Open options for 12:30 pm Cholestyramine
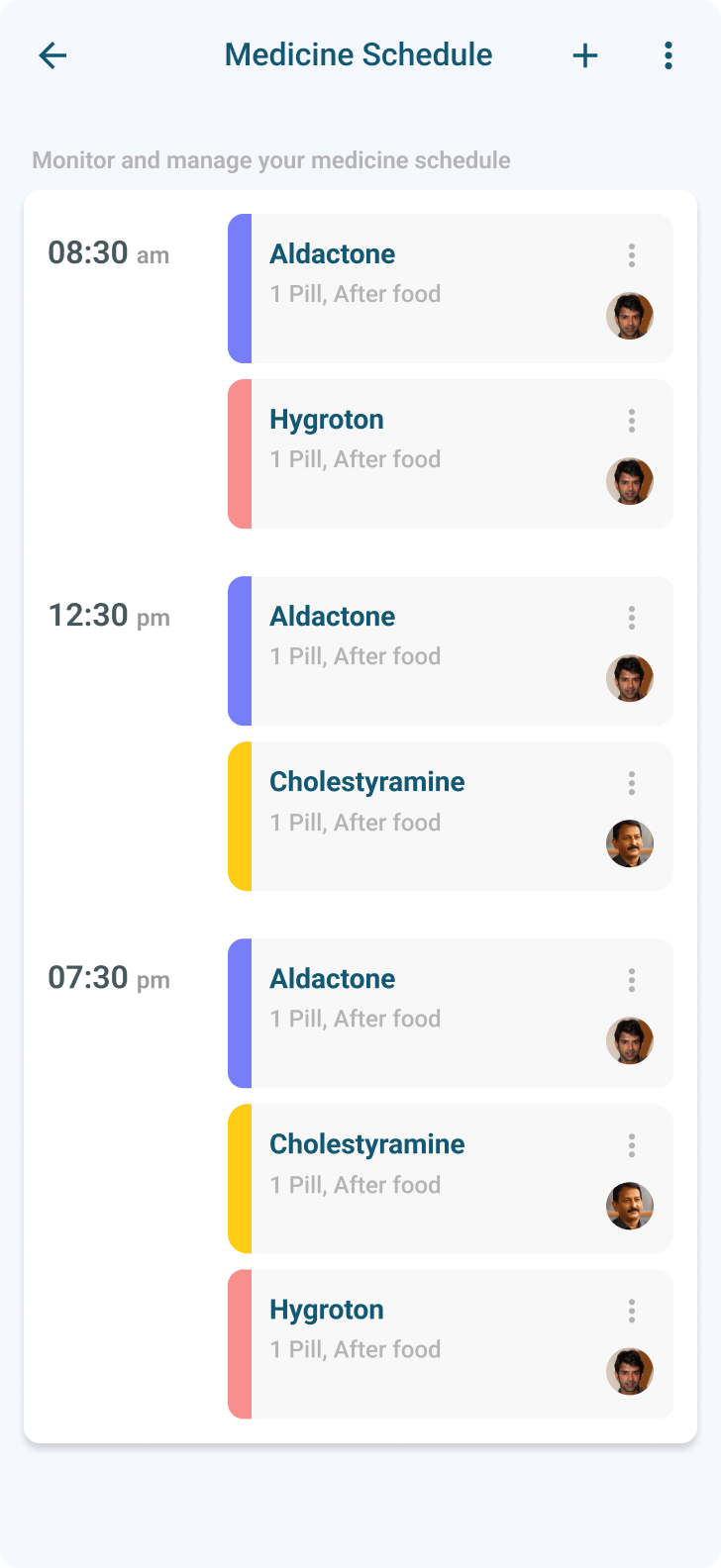This screenshot has height=1568, width=721. click(631, 783)
